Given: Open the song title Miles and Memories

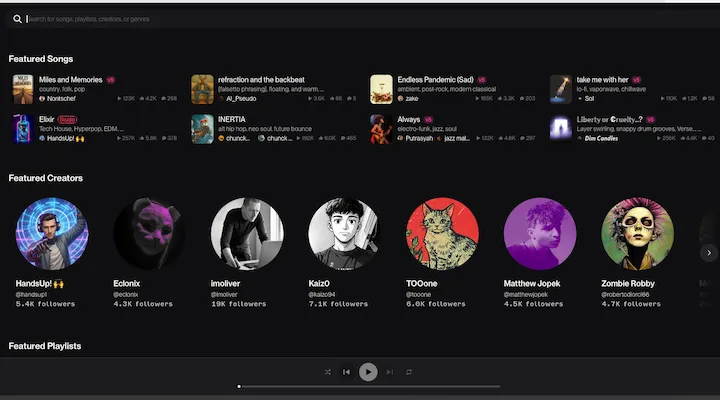Looking at the screenshot, I should click(71, 80).
